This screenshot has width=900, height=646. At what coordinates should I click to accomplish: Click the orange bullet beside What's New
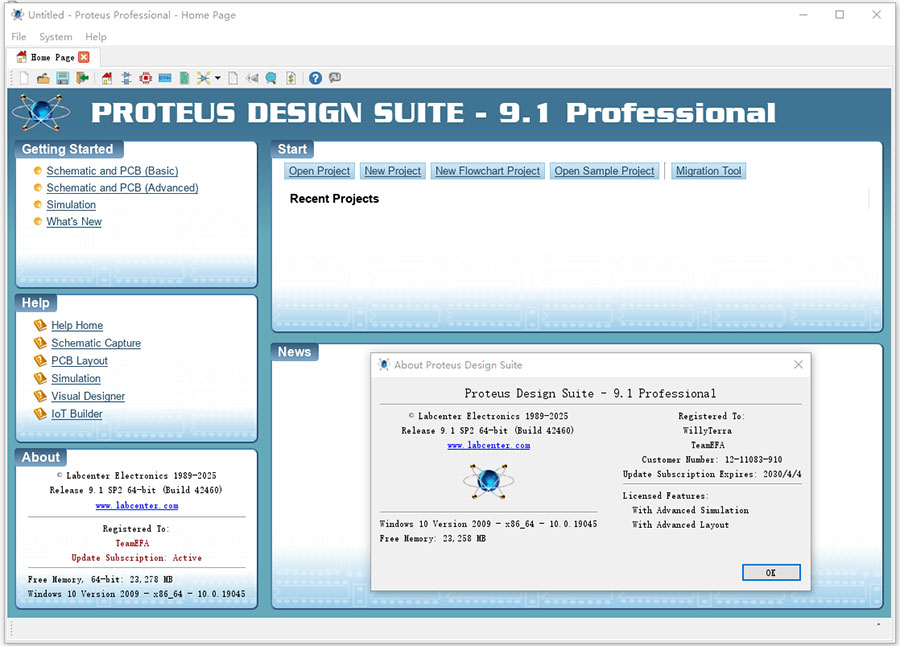coord(38,222)
